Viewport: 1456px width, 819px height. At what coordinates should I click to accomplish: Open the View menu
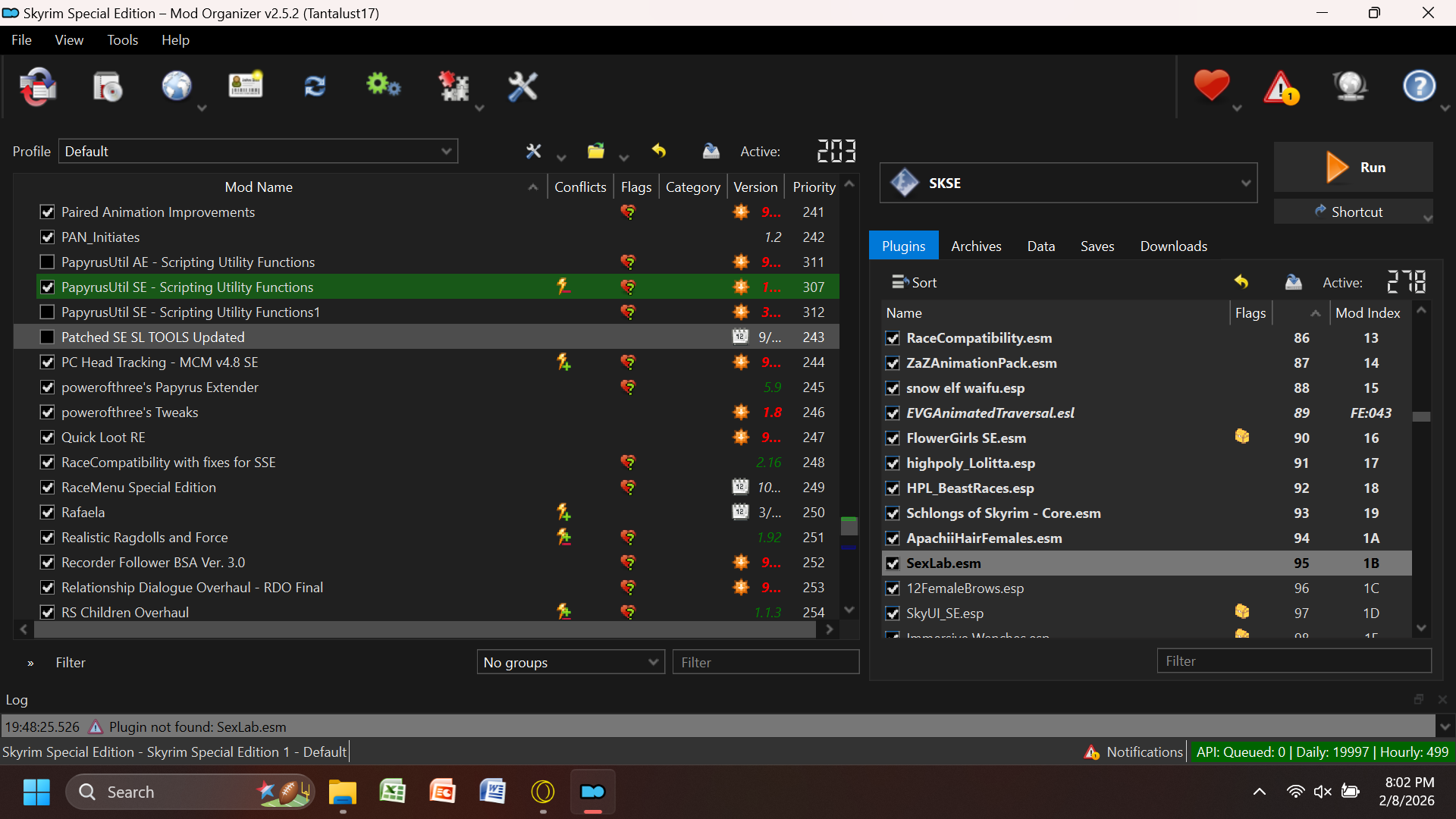pyautogui.click(x=69, y=40)
